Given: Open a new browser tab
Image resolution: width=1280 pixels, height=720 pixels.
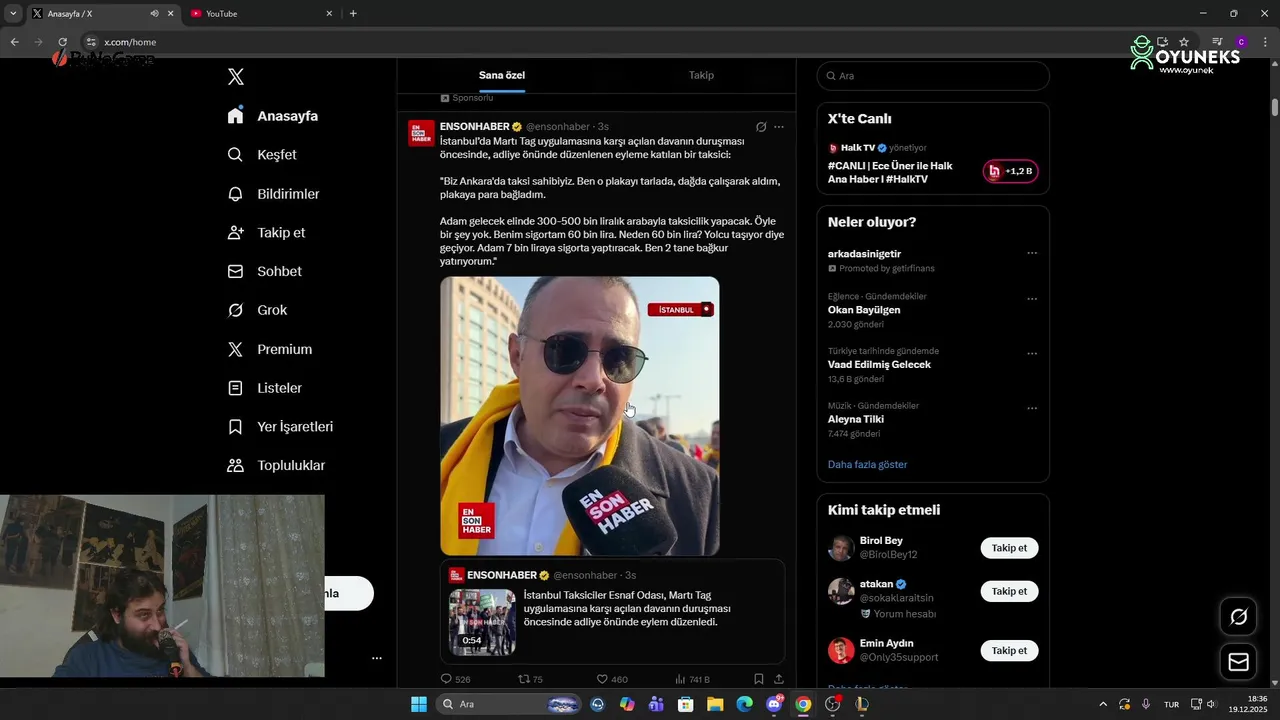Looking at the screenshot, I should click(x=353, y=14).
